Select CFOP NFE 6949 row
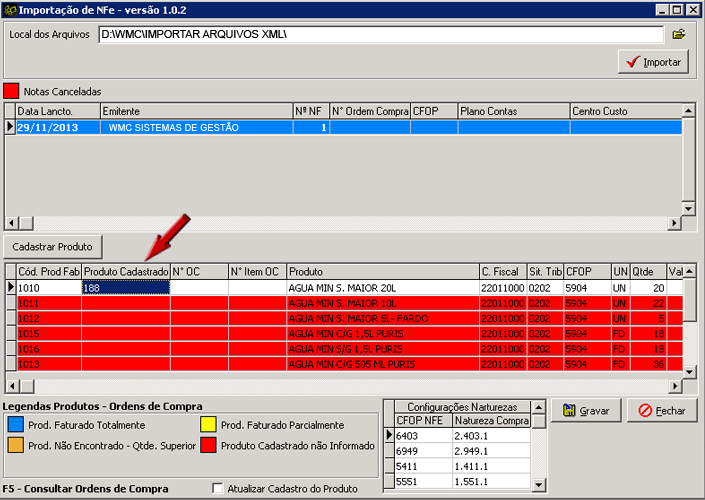705x500 pixels. (420, 451)
